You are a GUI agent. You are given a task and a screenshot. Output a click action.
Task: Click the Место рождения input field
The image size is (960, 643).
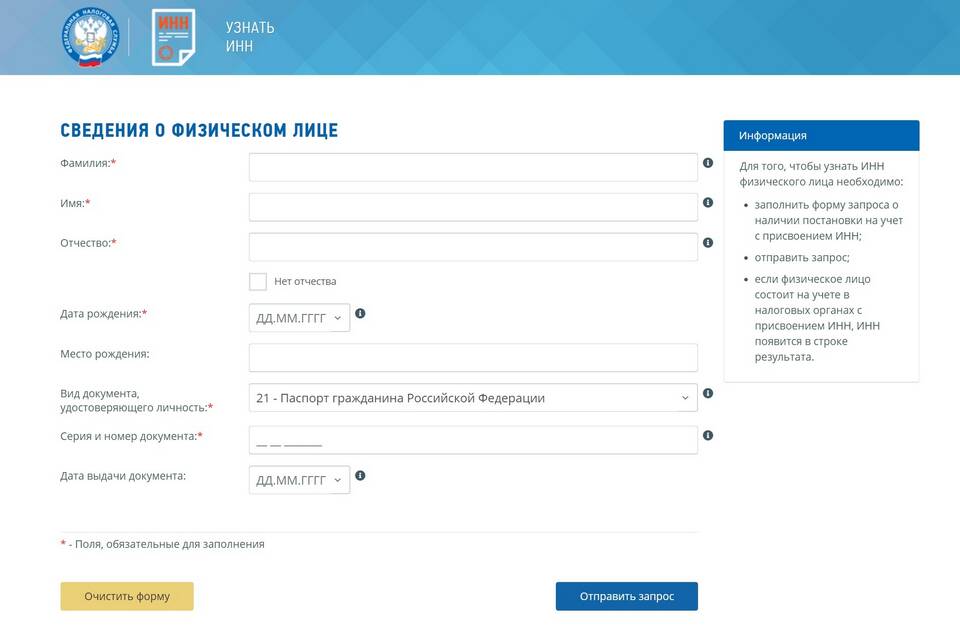click(x=473, y=358)
